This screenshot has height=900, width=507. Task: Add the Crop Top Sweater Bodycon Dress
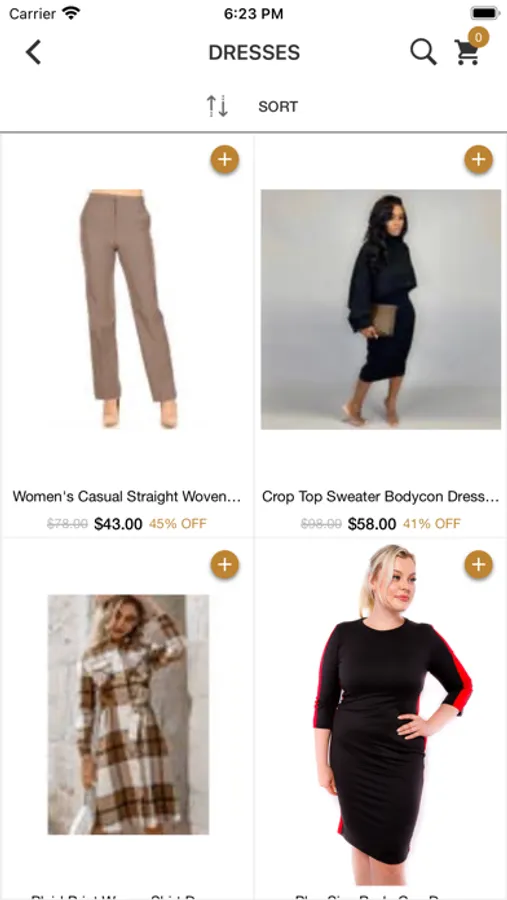[478, 160]
